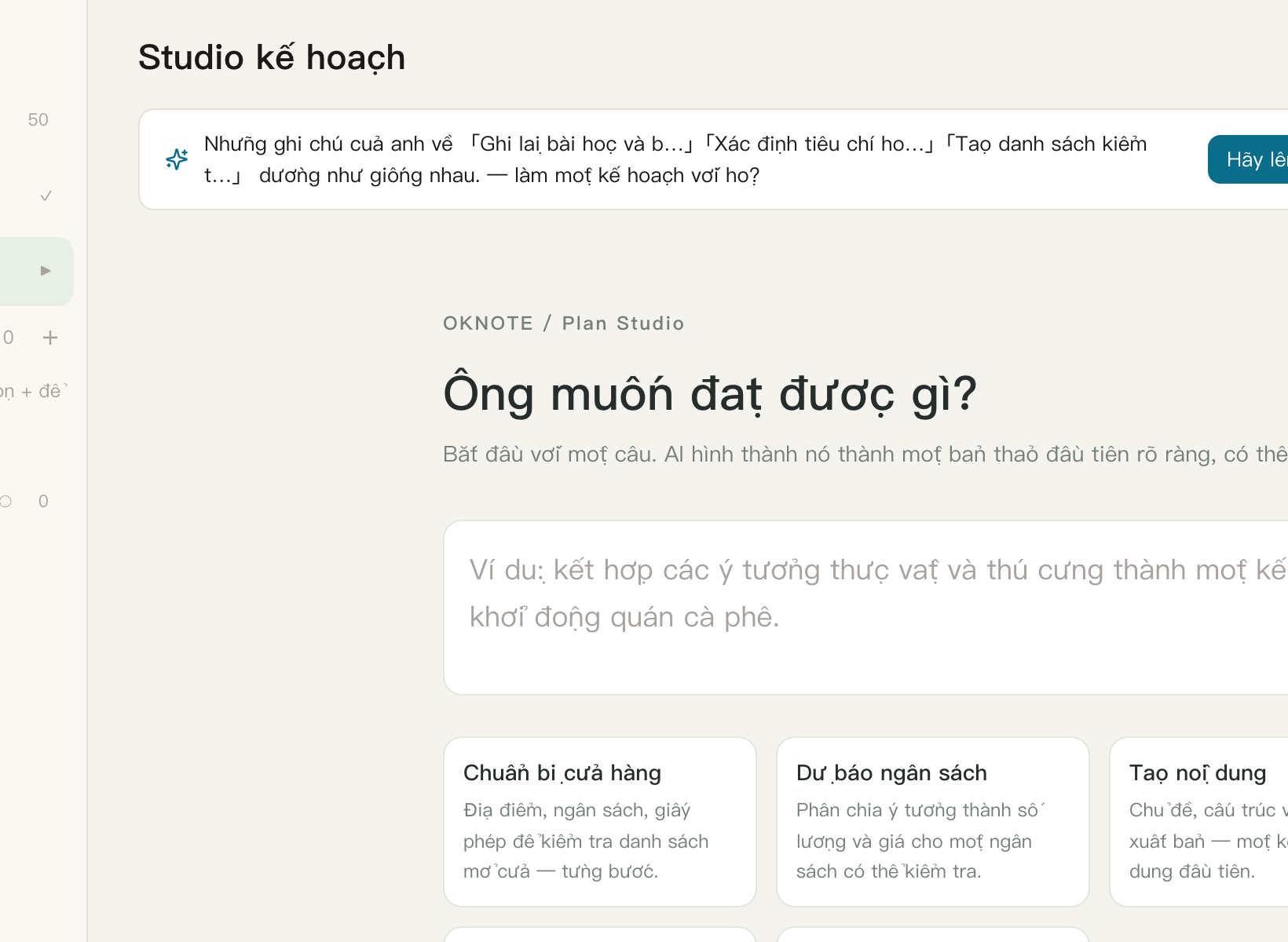Click the sparkle AI suggestion icon
This screenshot has height=942, width=1288.
point(177,159)
